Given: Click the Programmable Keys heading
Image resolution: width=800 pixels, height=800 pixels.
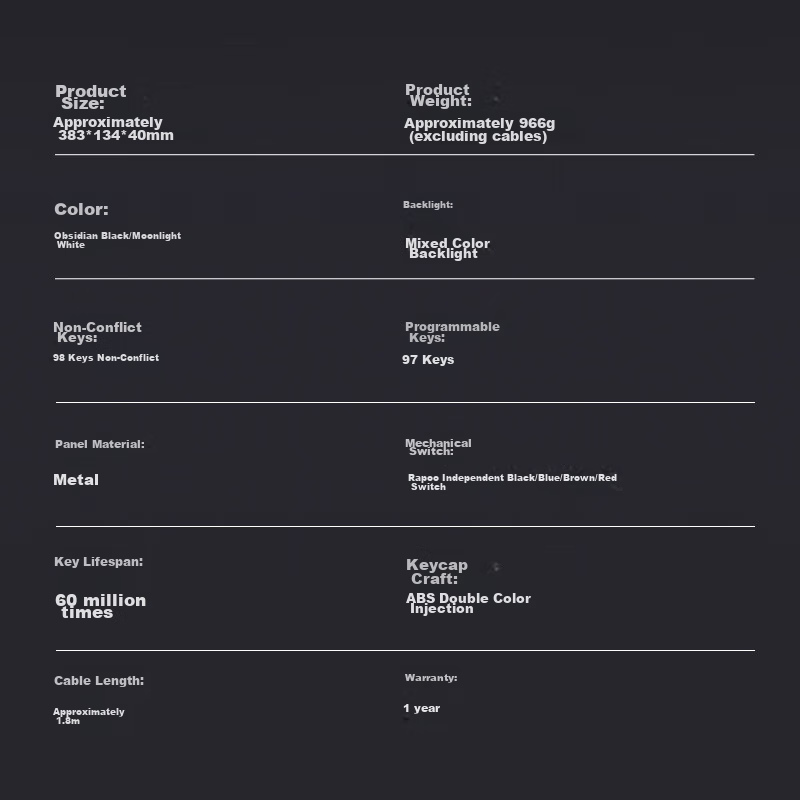Looking at the screenshot, I should (x=451, y=332).
